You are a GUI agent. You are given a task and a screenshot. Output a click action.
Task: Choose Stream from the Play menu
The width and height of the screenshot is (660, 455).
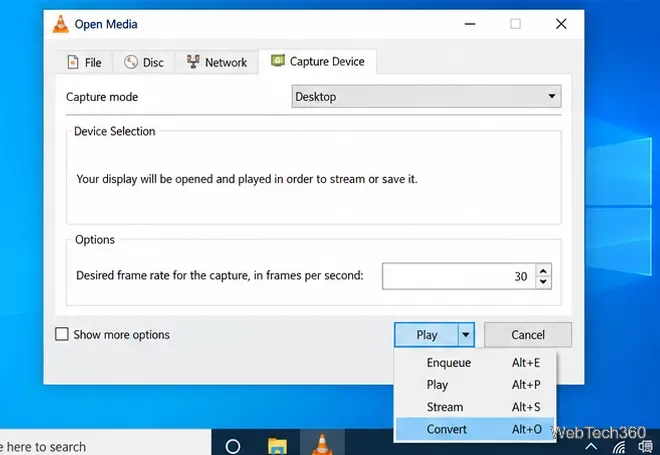(x=475, y=407)
